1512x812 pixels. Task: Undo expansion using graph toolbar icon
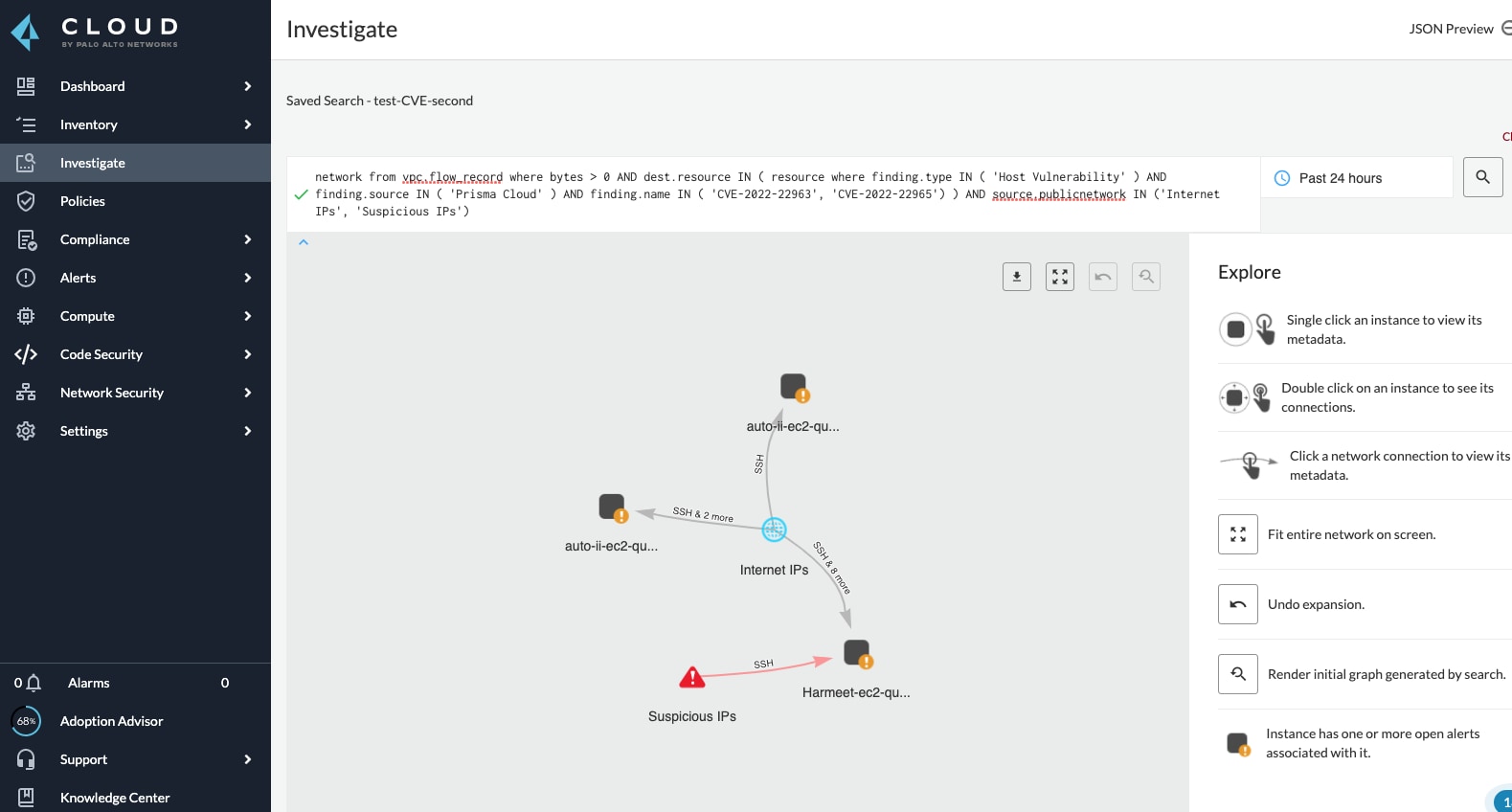(1103, 277)
